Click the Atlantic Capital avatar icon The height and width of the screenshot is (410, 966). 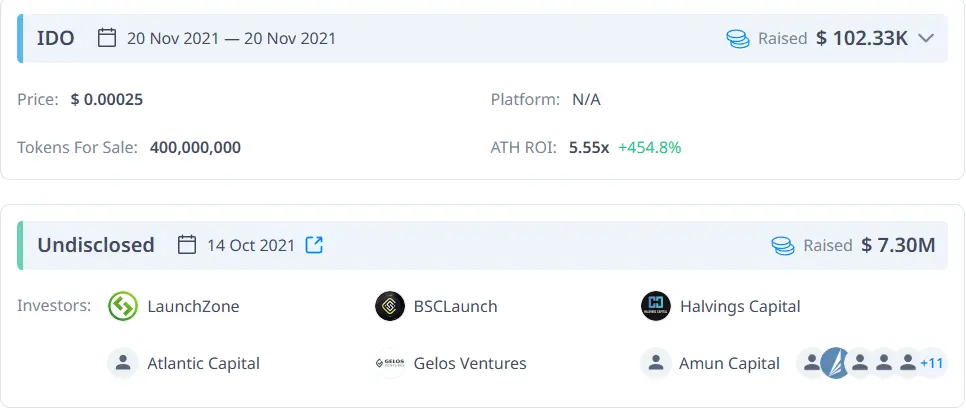coord(122,363)
